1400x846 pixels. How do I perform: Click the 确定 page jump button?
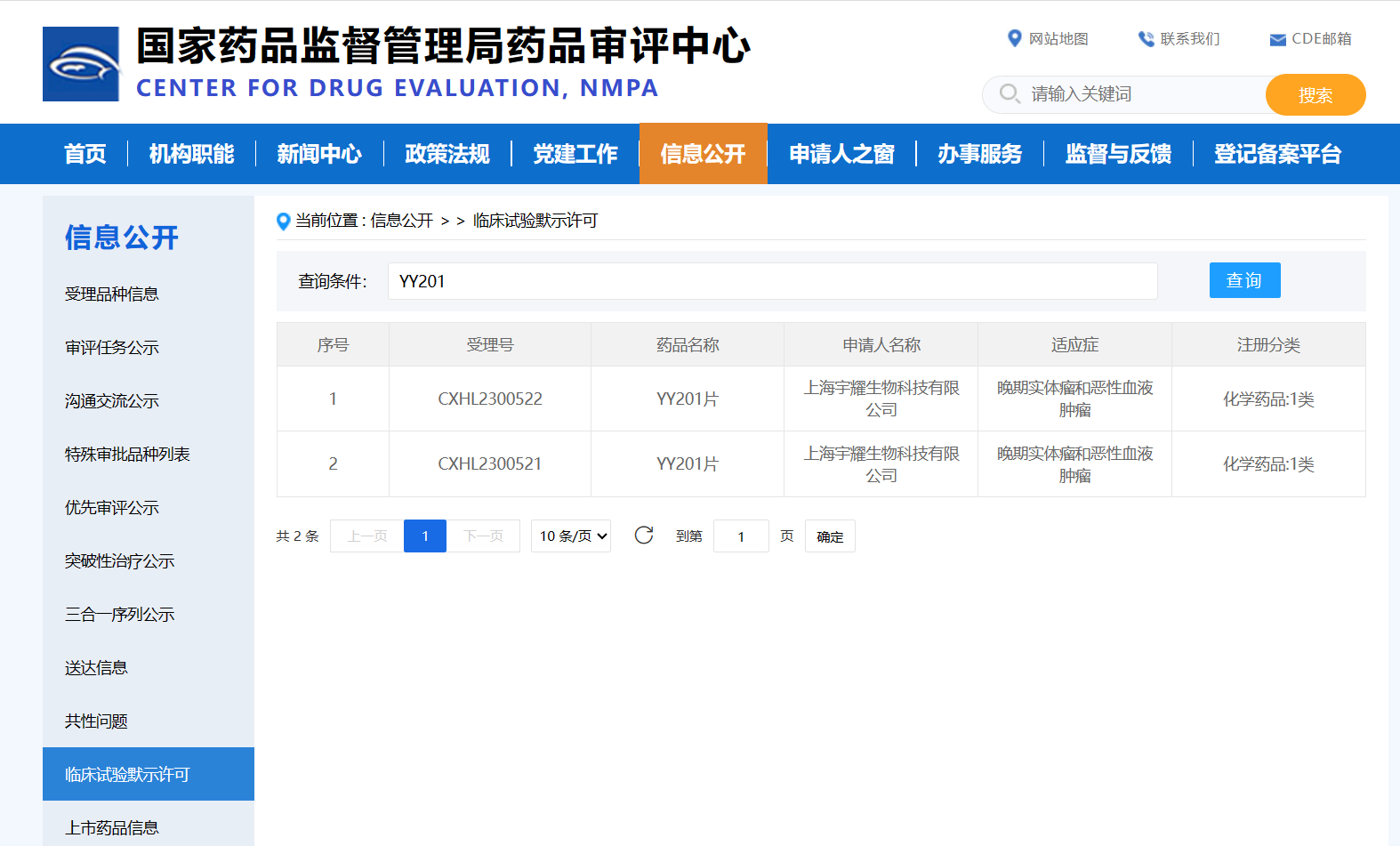830,536
